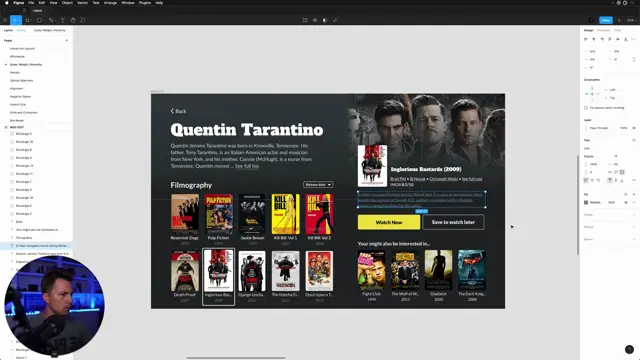
Task: Open the File menu
Action: click(x=31, y=3)
